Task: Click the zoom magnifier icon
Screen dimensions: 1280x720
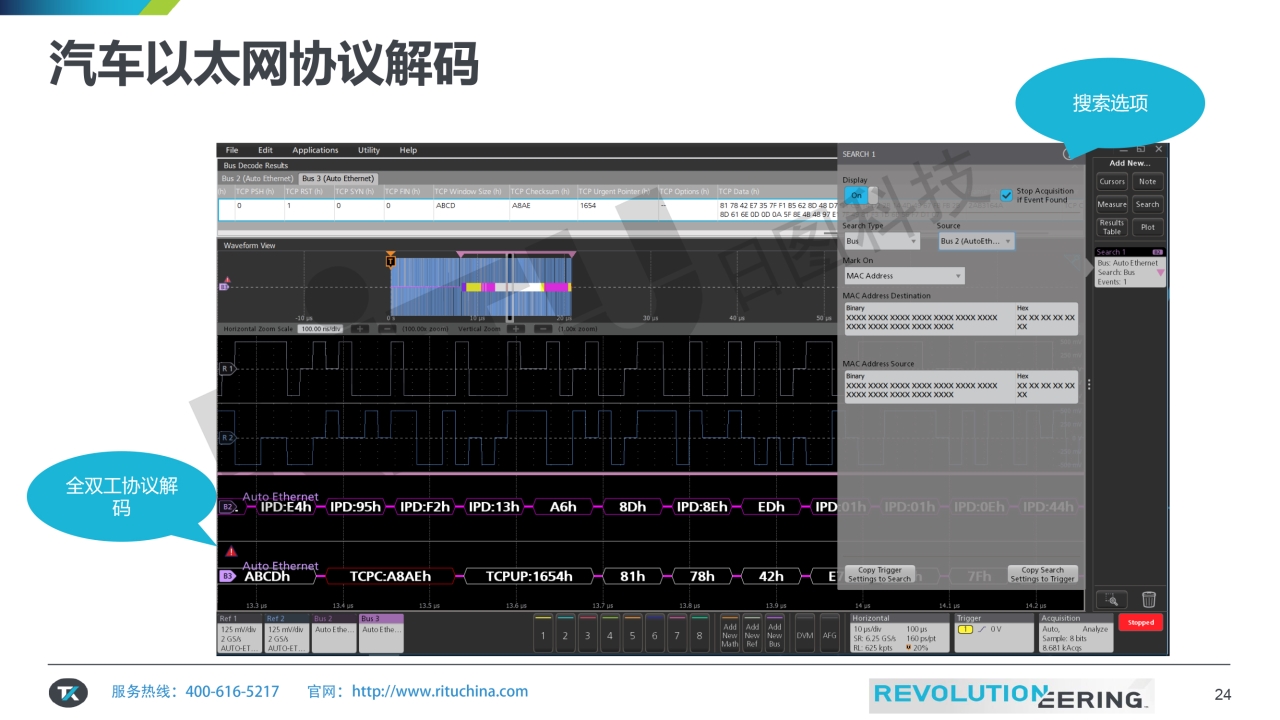Action: 1111,600
